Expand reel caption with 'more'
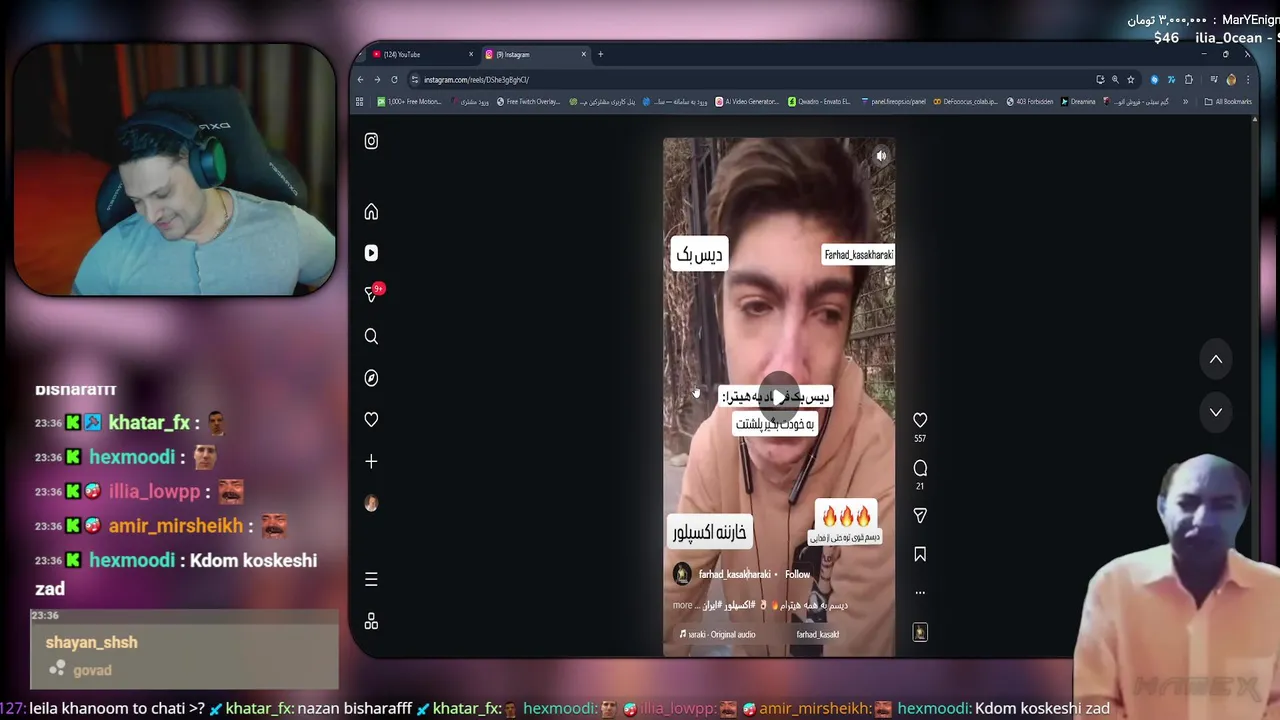The width and height of the screenshot is (1280, 720). coord(682,605)
